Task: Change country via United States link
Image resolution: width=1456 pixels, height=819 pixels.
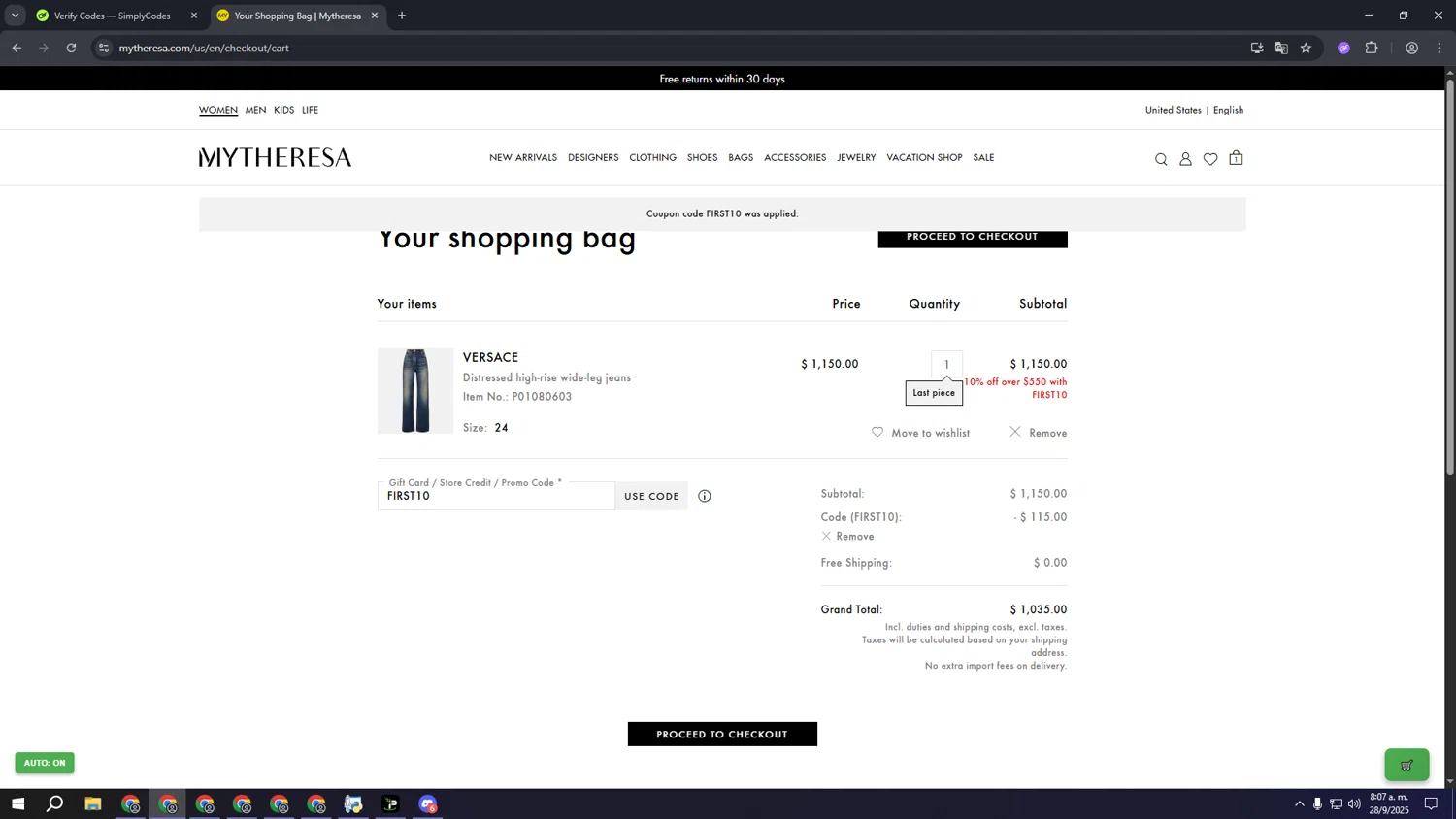Action: click(1173, 110)
